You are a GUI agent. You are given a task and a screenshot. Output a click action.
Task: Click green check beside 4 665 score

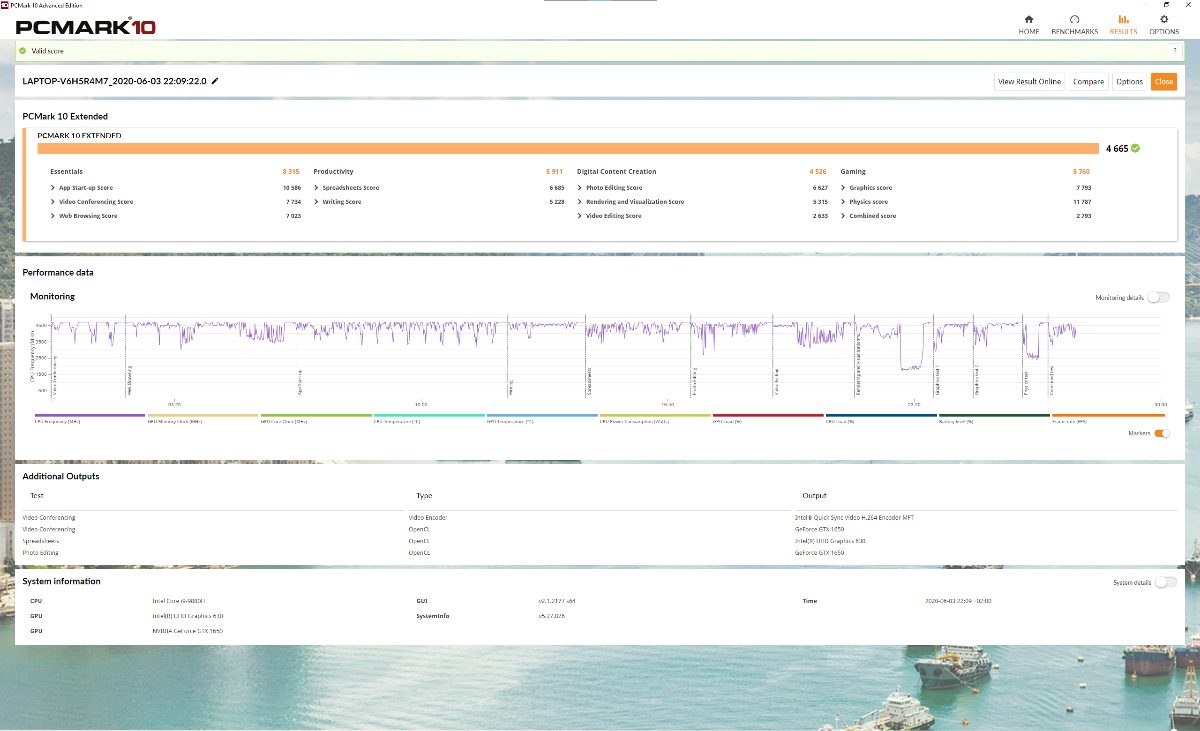(1135, 148)
